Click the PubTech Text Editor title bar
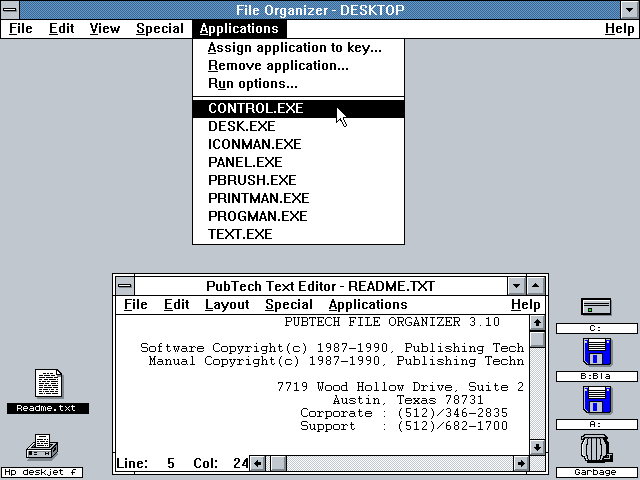The width and height of the screenshot is (640, 480). coord(320,286)
